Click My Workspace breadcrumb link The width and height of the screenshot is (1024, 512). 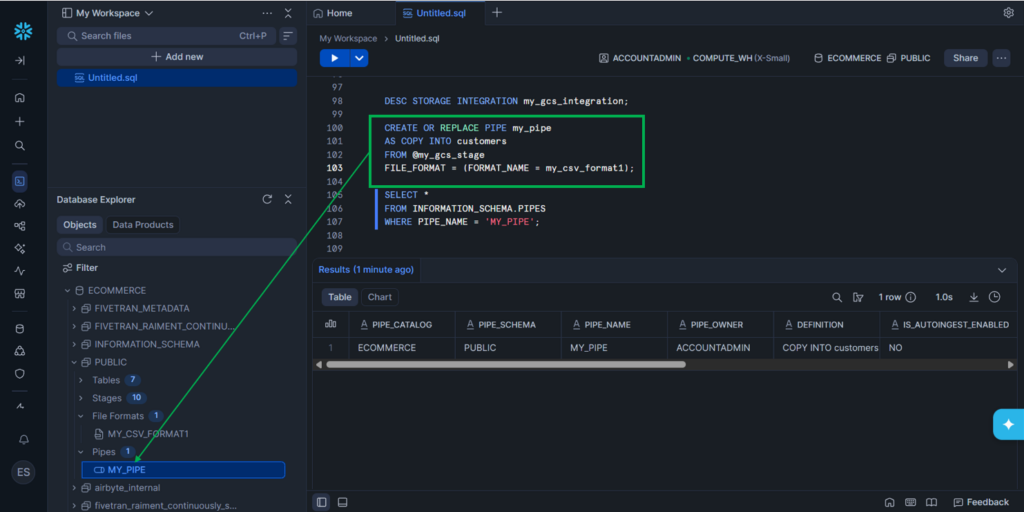[x=348, y=39]
